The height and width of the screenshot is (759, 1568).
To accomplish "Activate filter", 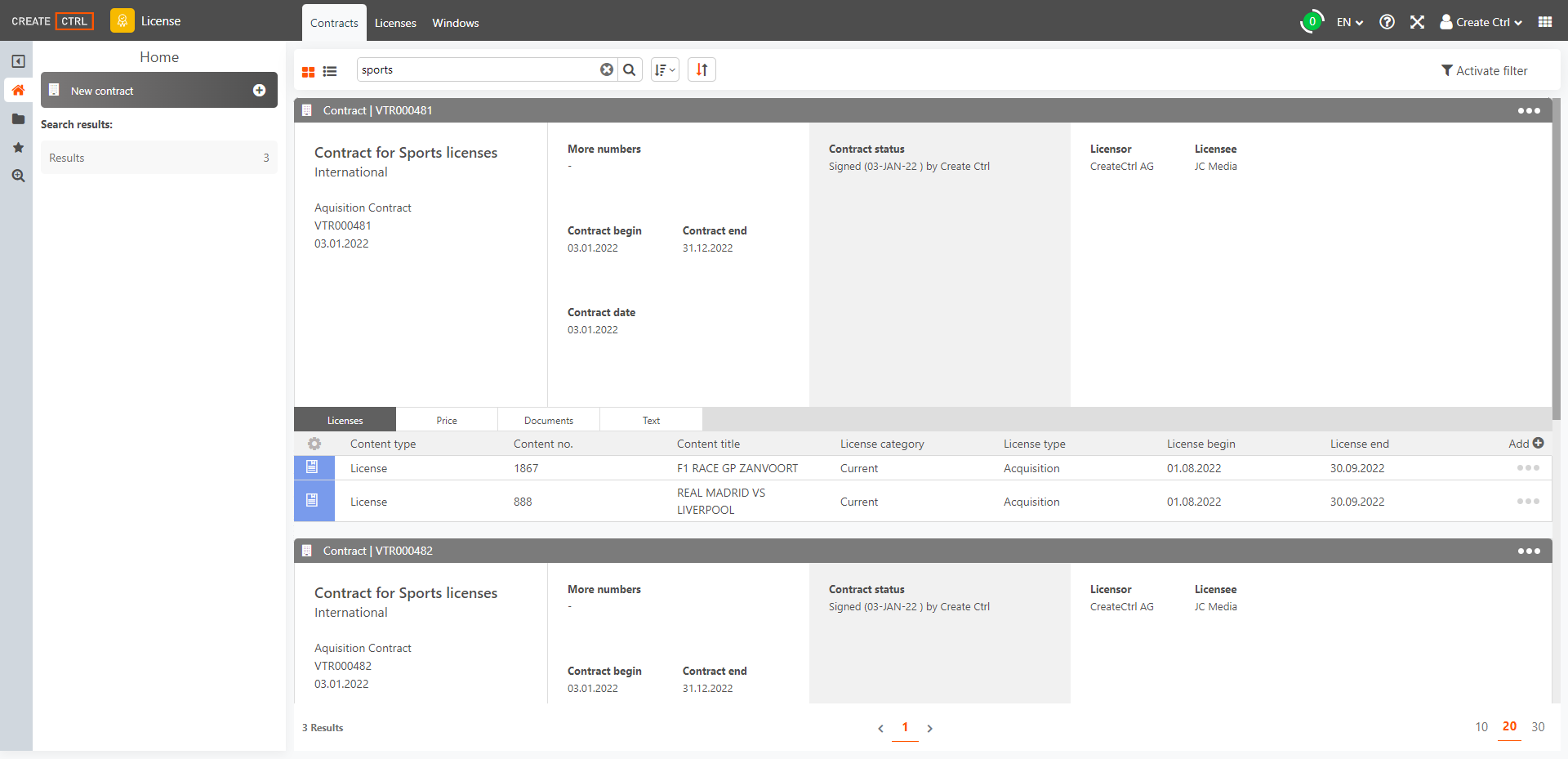I will (1484, 71).
